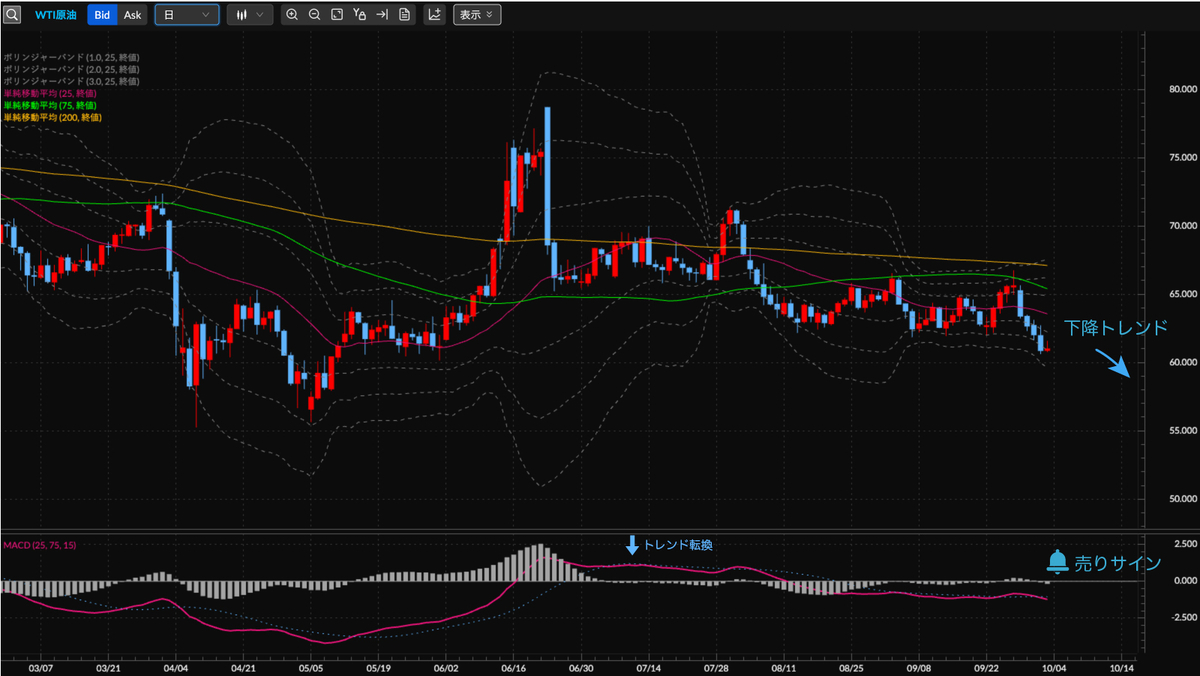Zoom in on the chart
This screenshot has width=1200, height=676.
coord(292,15)
